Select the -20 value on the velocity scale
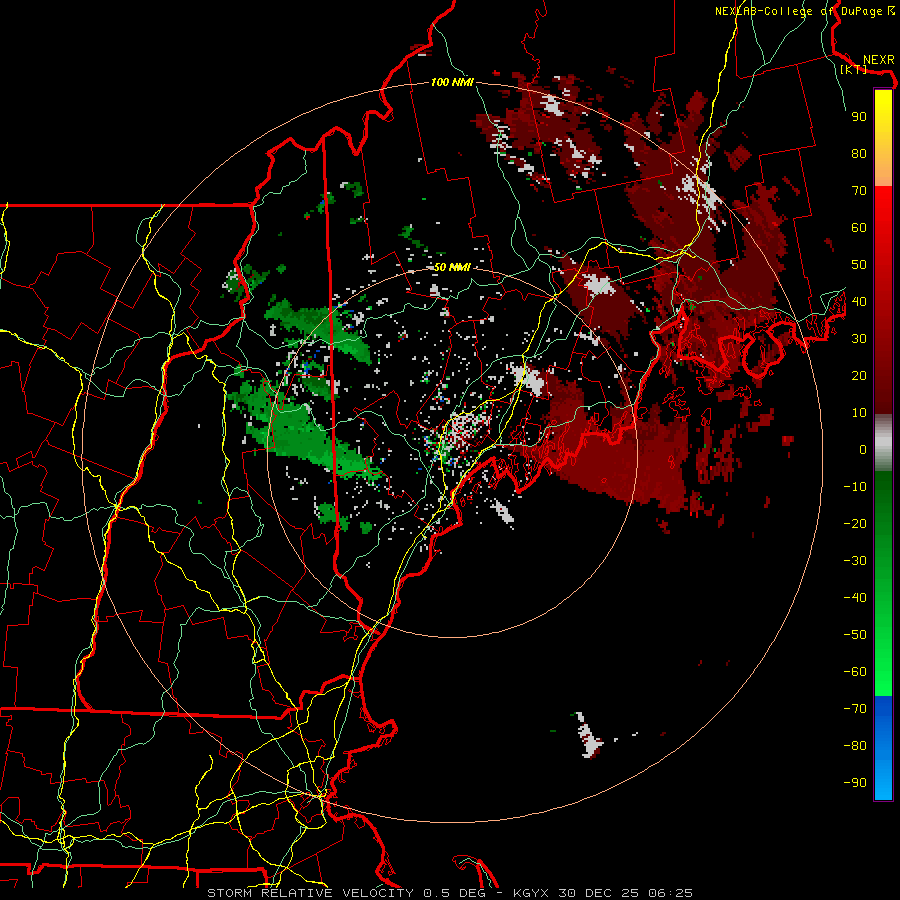The height and width of the screenshot is (900, 900). pyautogui.click(x=855, y=523)
